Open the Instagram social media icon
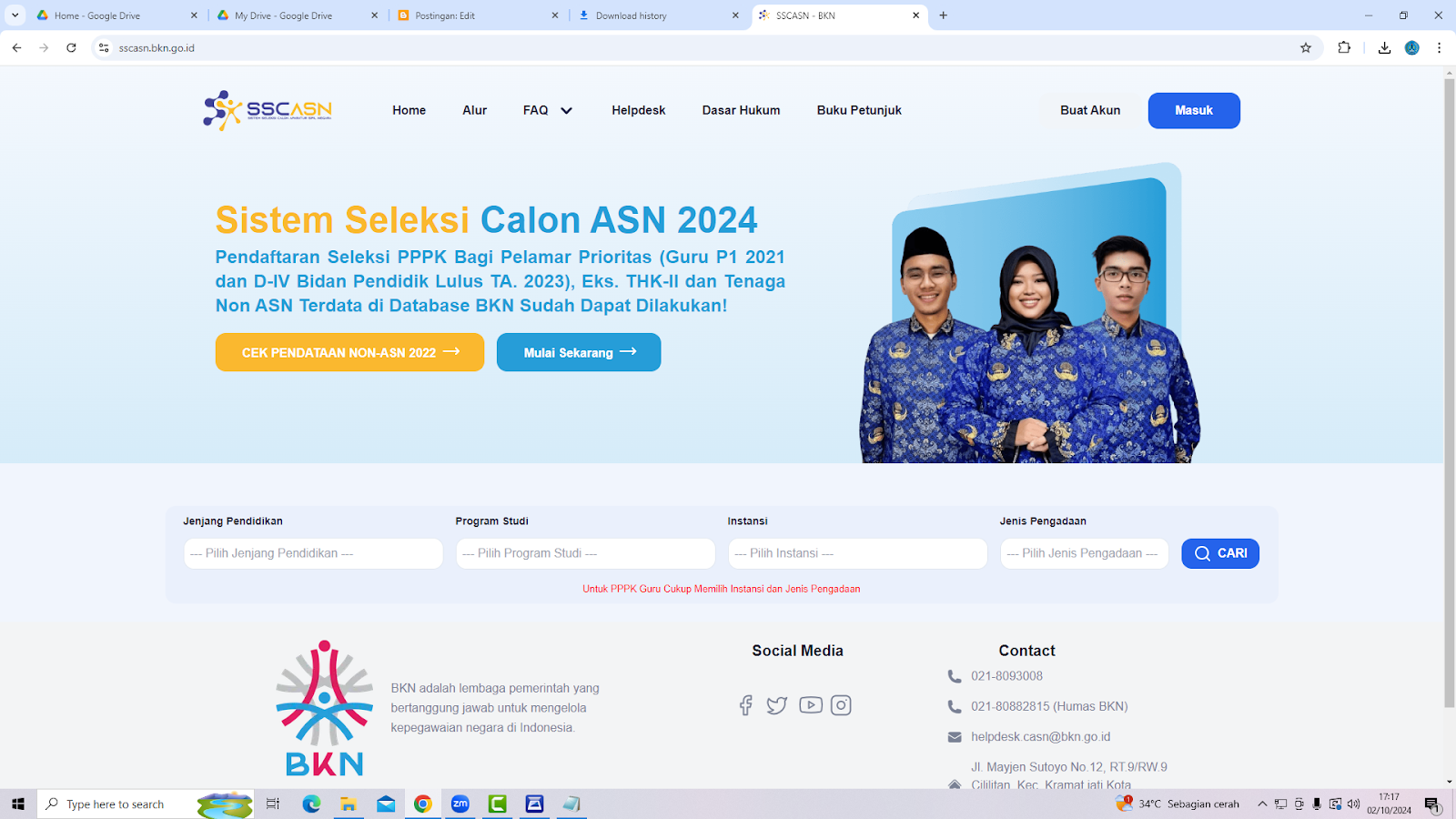This screenshot has width=1456, height=819. pyautogui.click(x=841, y=705)
